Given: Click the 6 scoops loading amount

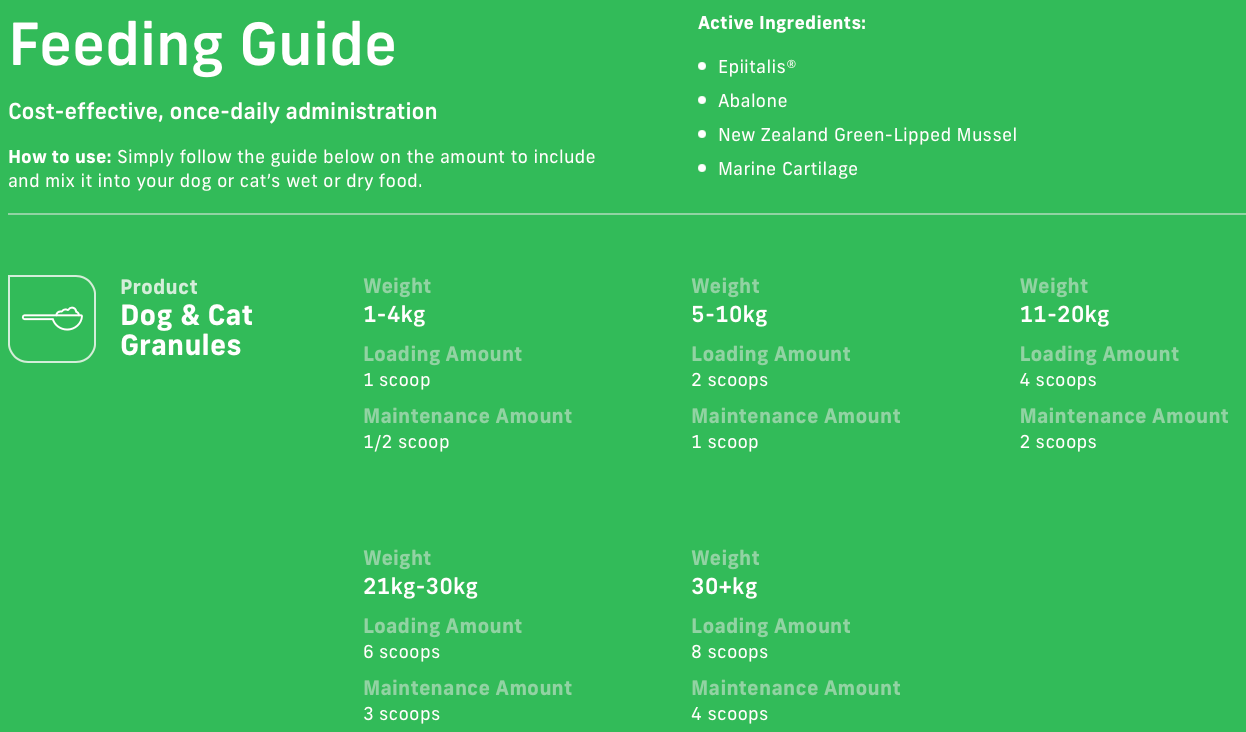Looking at the screenshot, I should coord(401,652).
